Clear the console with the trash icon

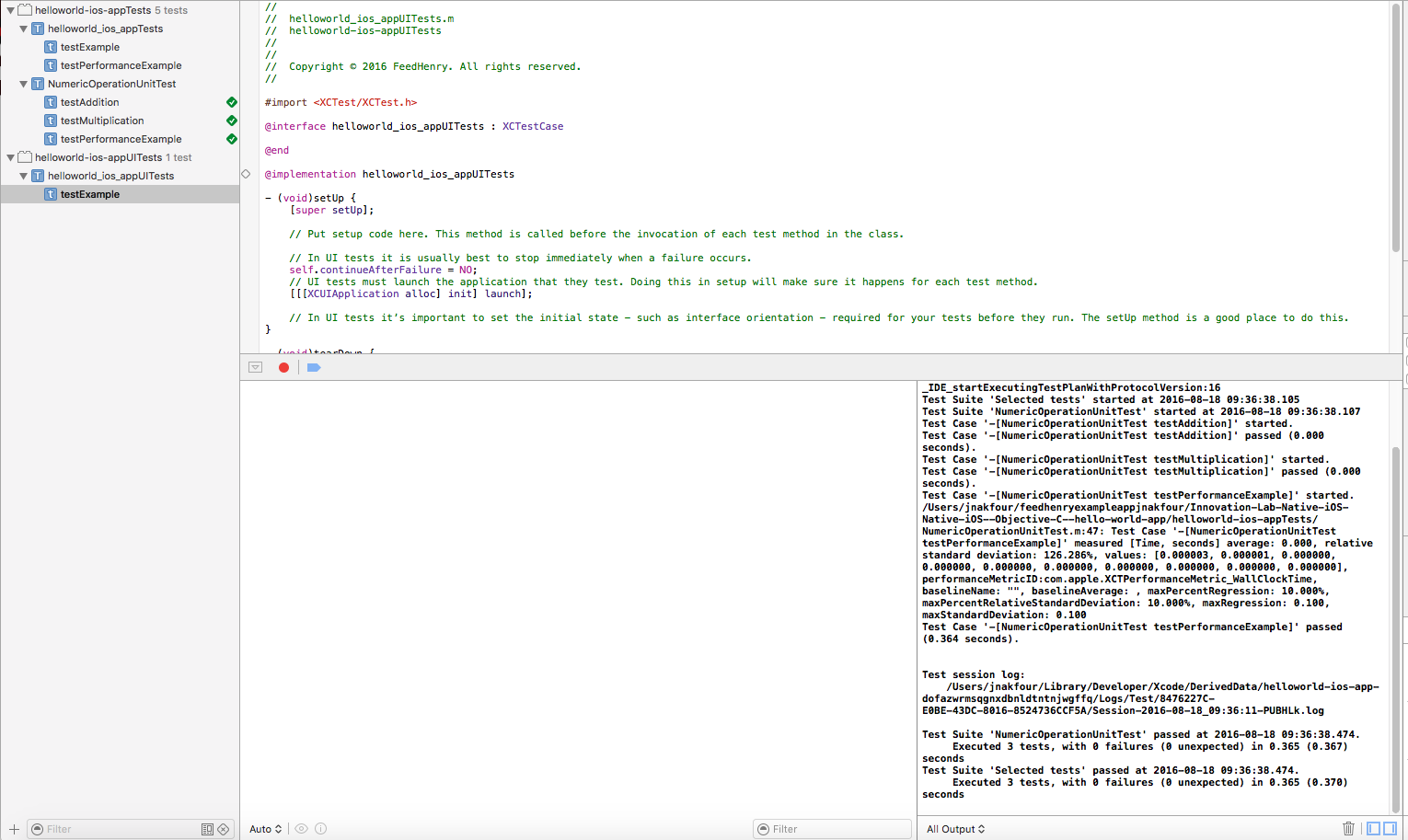point(1348,829)
